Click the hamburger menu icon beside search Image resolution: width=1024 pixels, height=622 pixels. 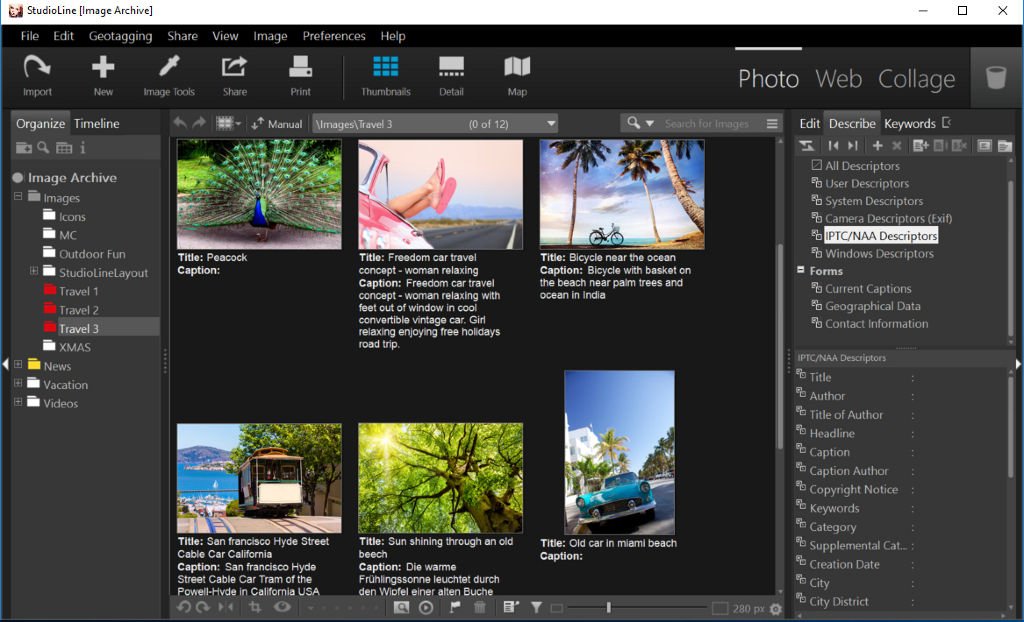[x=772, y=123]
